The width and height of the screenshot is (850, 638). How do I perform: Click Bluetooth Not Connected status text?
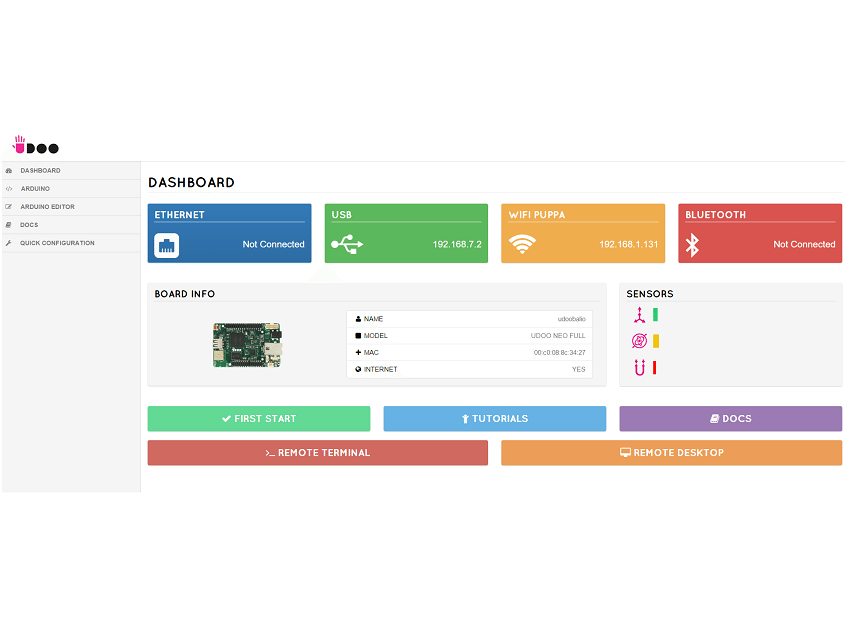pos(804,244)
